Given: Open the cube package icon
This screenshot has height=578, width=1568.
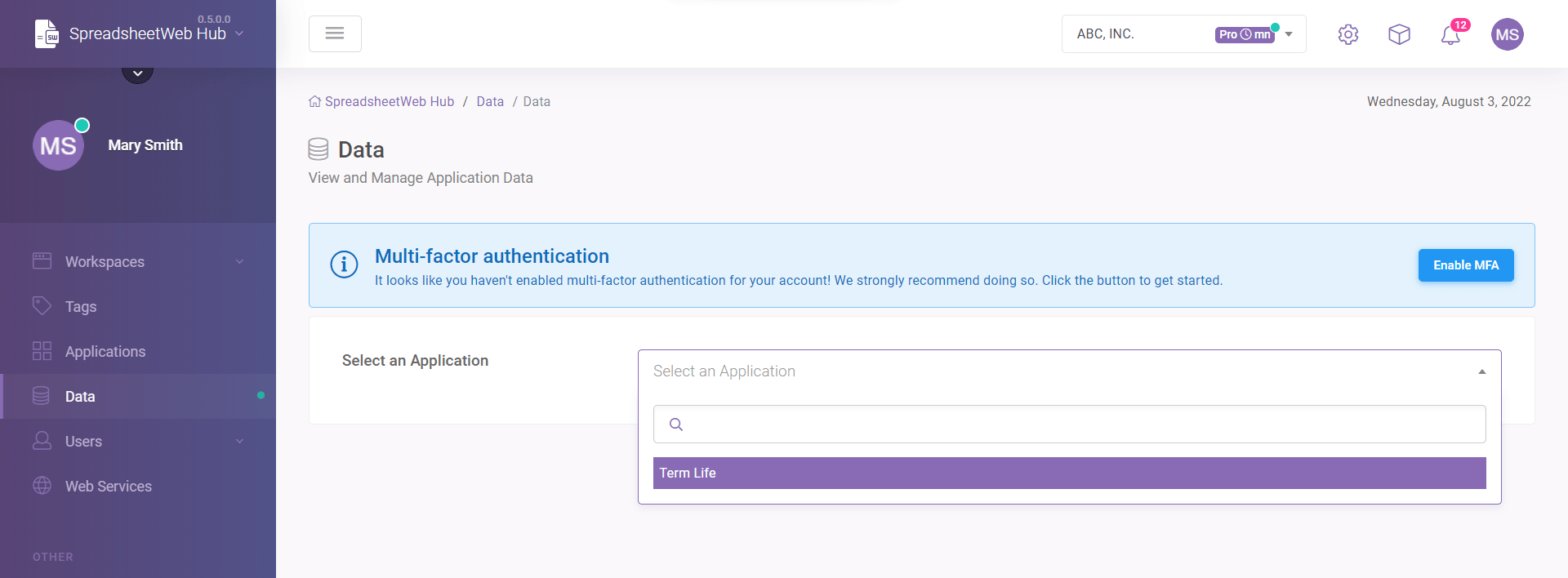Looking at the screenshot, I should pos(1399,34).
